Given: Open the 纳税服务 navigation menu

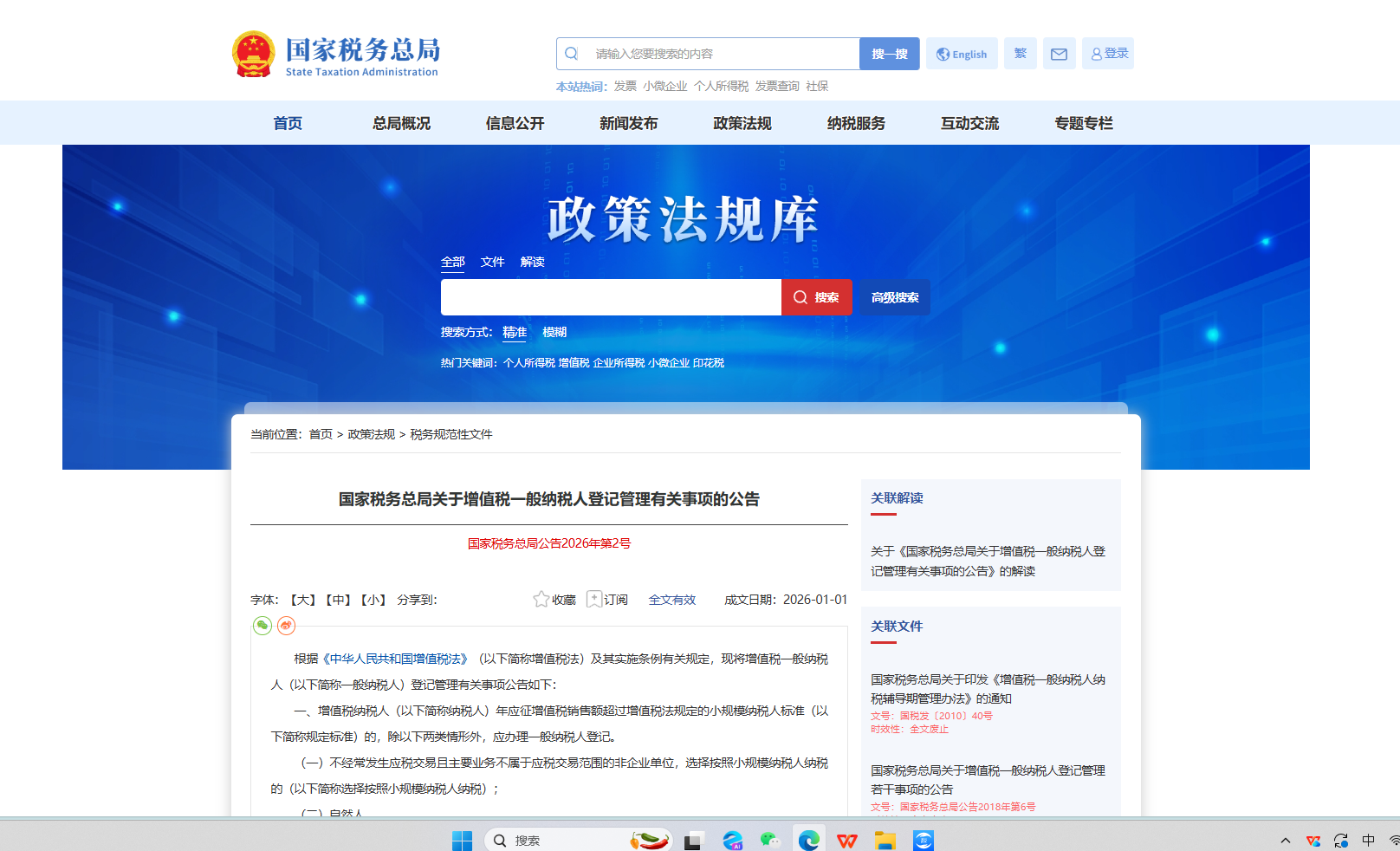Looking at the screenshot, I should (x=856, y=123).
